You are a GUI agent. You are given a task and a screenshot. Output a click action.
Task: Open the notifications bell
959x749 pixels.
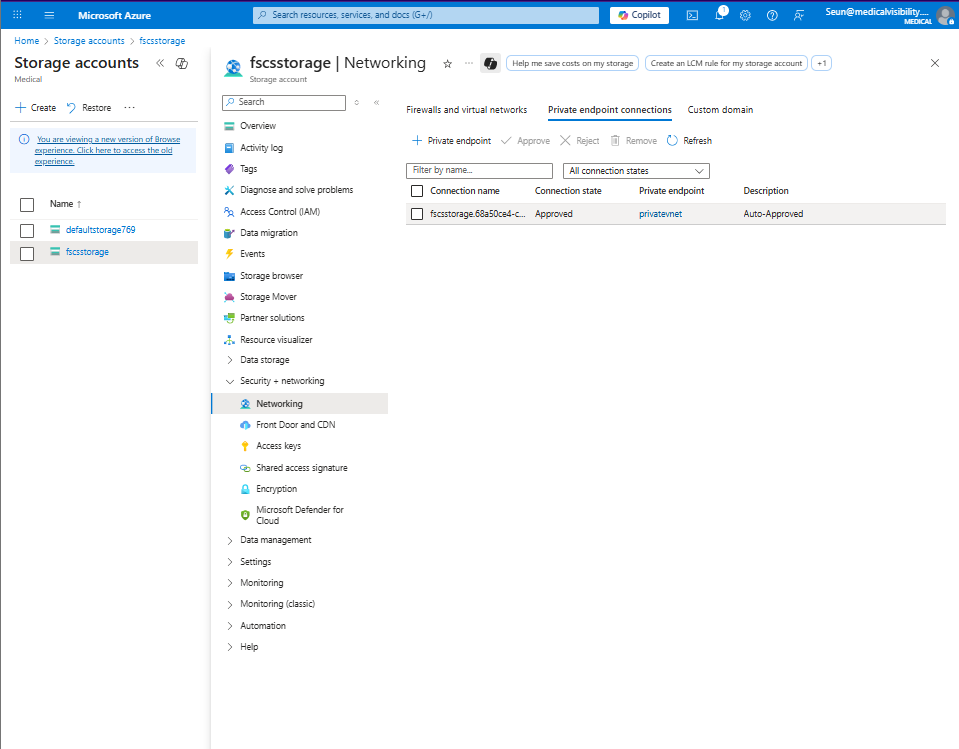[719, 15]
